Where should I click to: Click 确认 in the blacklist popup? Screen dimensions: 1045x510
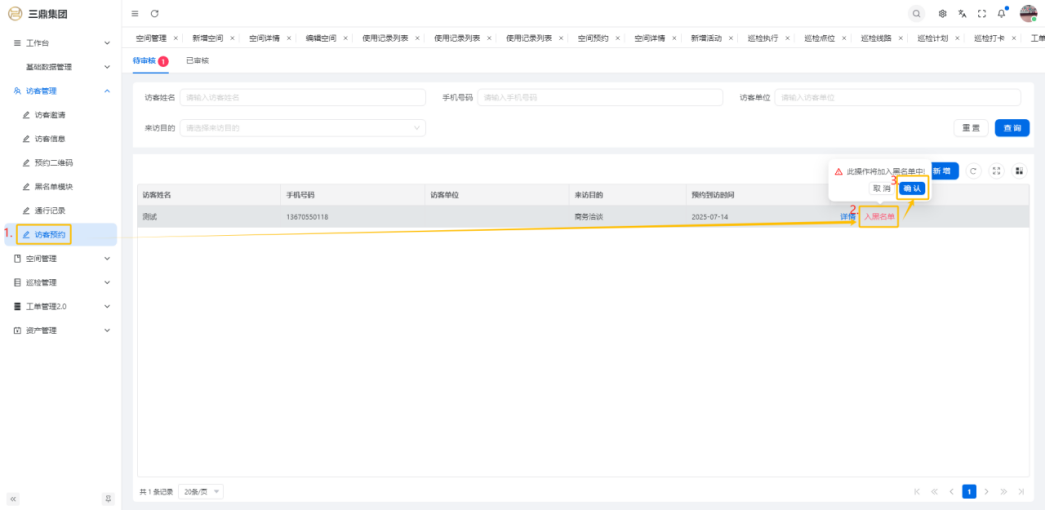pyautogui.click(x=912, y=188)
